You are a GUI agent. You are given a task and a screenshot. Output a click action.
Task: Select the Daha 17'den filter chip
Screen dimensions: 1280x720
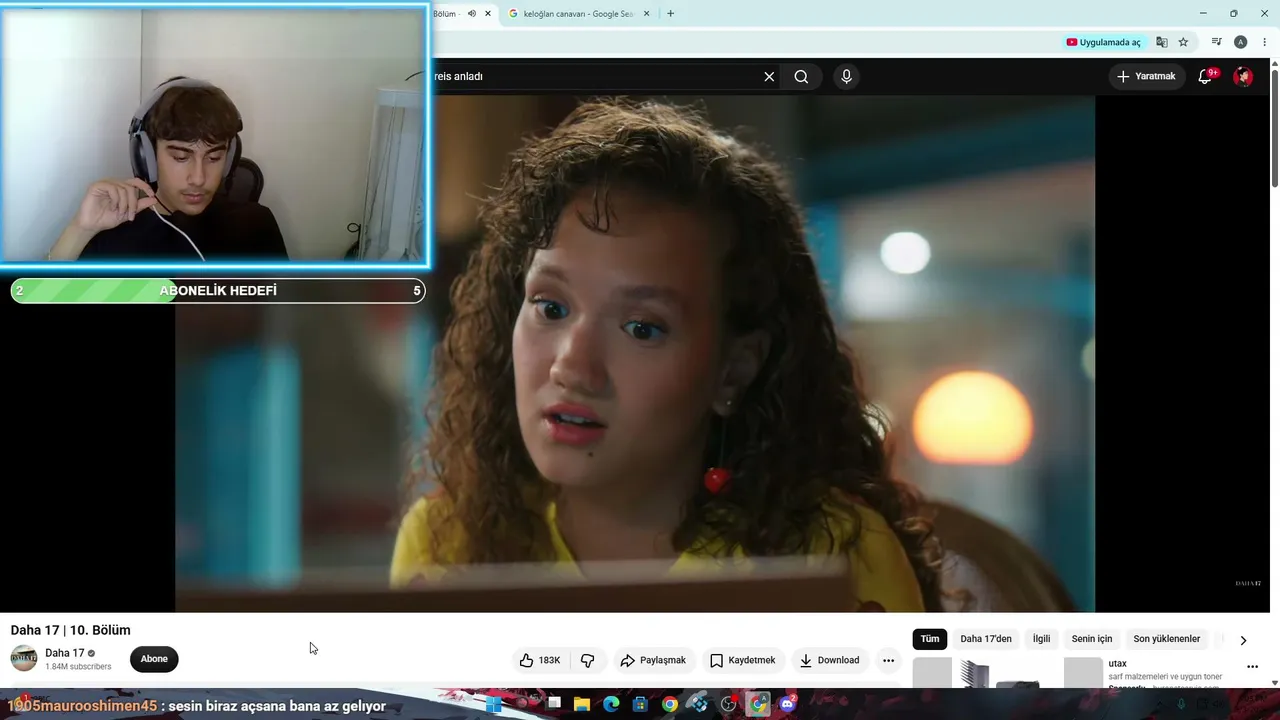coord(986,639)
